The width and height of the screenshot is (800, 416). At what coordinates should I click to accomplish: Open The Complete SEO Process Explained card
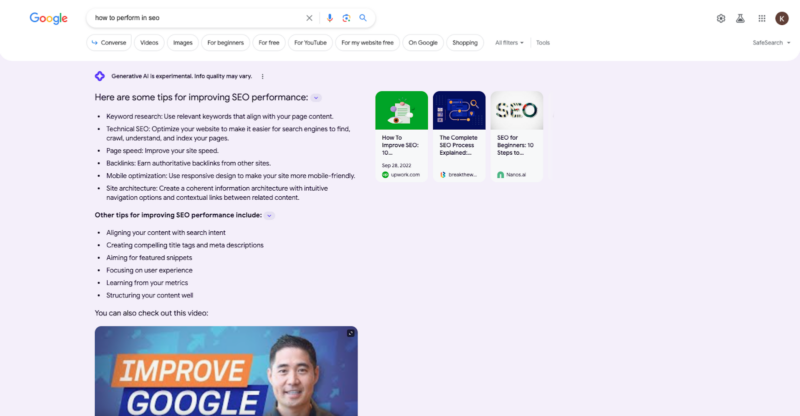click(x=459, y=136)
